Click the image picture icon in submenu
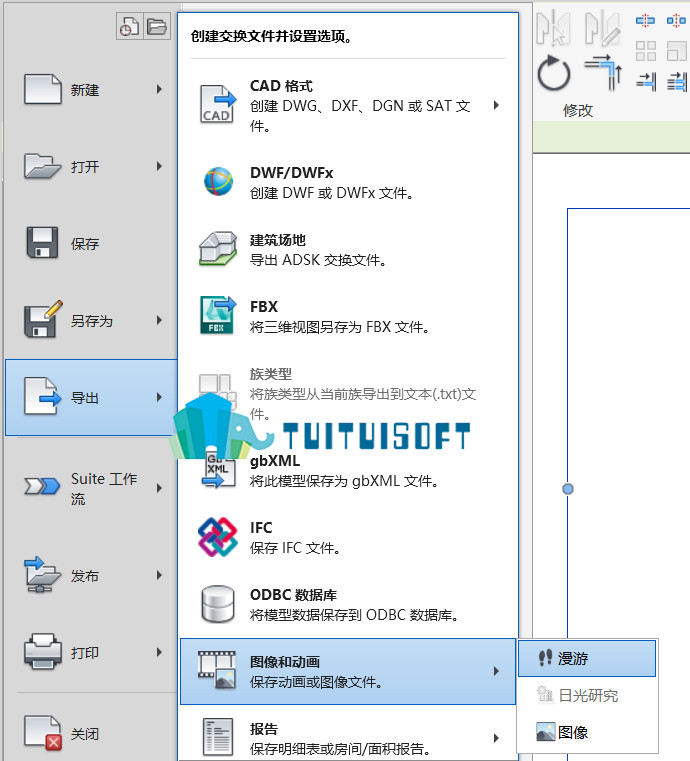The height and width of the screenshot is (761, 690). [x=545, y=732]
